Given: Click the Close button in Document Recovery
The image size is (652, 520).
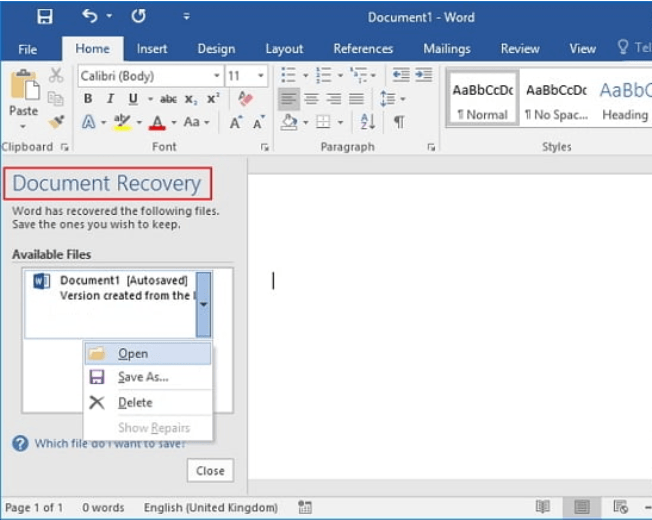Looking at the screenshot, I should click(x=210, y=471).
